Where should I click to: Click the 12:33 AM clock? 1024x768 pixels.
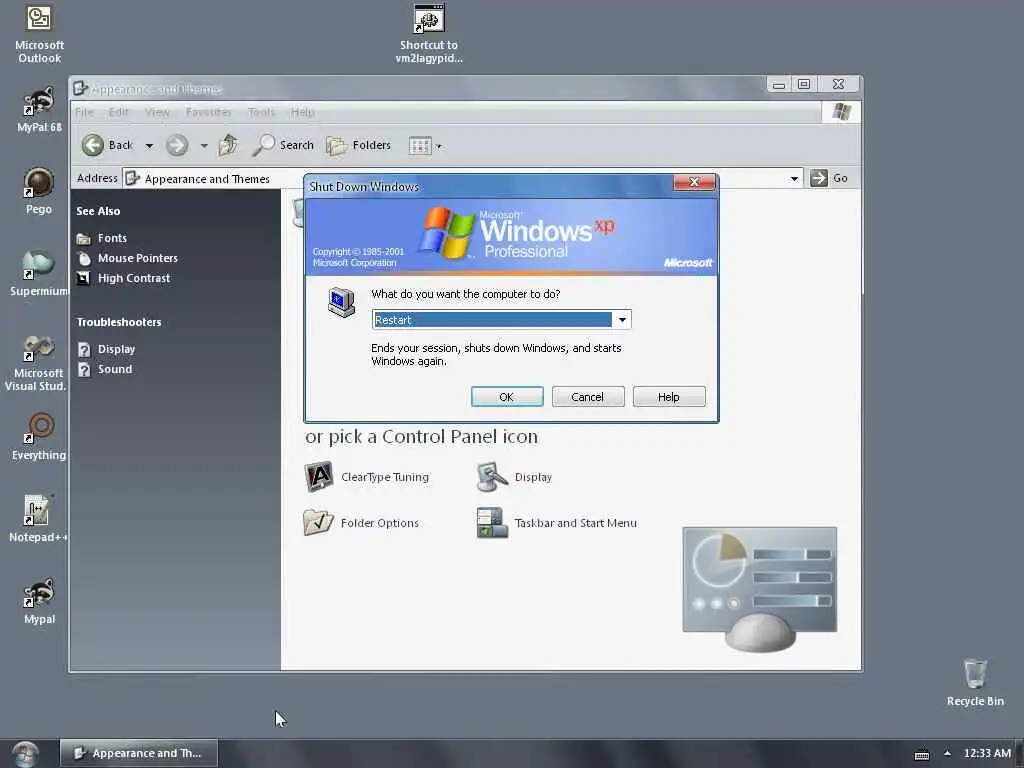coord(987,753)
